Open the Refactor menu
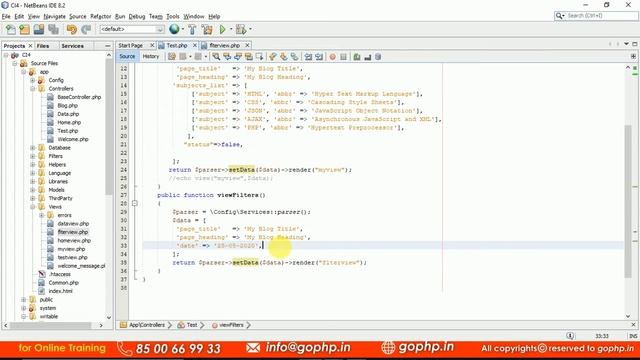Screen dimensions: 640x360 [100, 16]
